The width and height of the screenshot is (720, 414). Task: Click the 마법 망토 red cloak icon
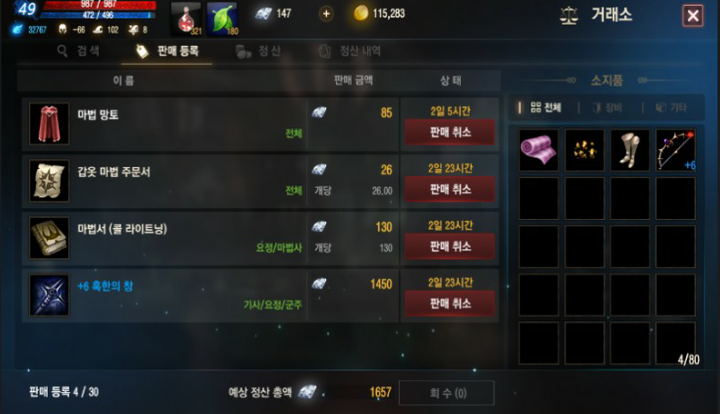click(x=49, y=124)
